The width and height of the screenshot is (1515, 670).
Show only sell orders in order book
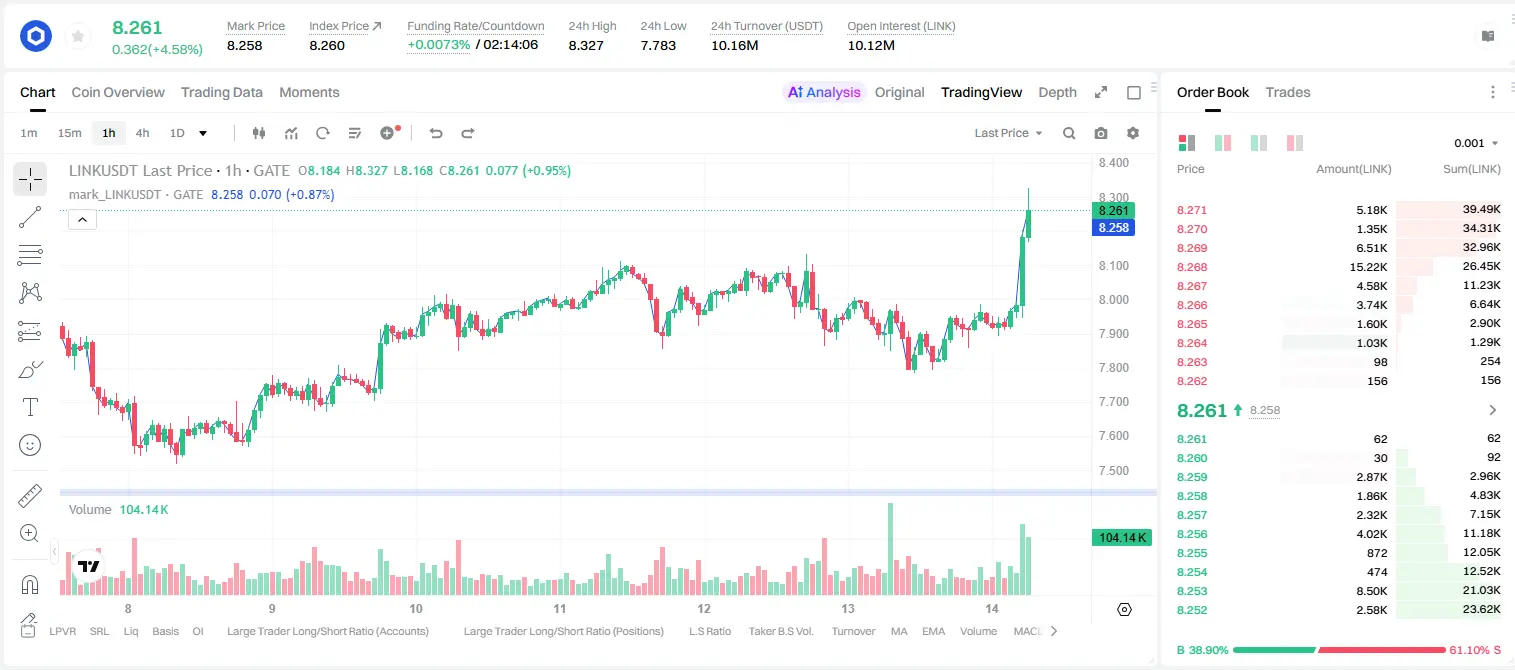[1294, 143]
